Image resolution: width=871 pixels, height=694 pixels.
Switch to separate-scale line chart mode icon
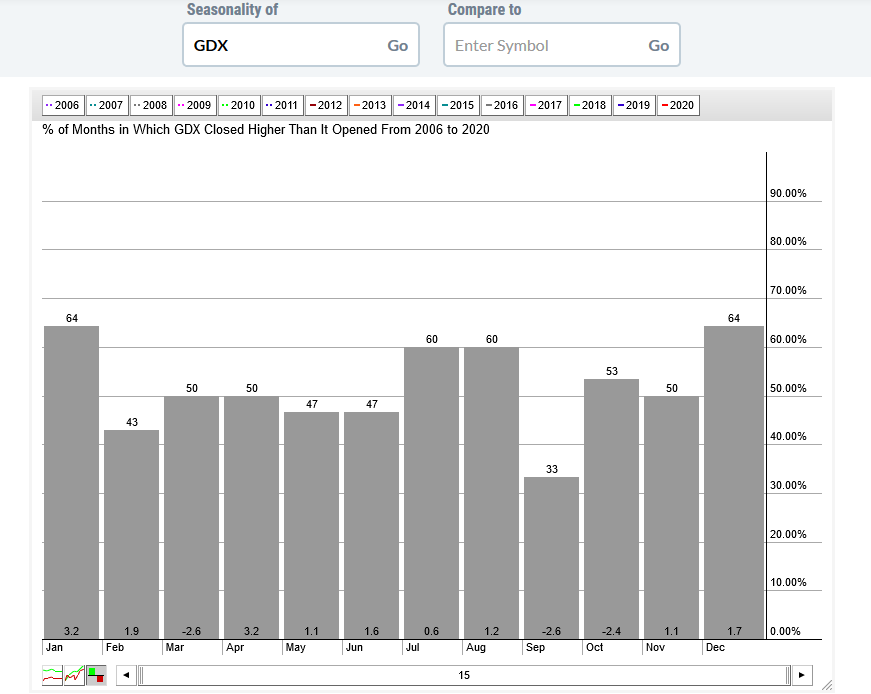click(x=52, y=675)
